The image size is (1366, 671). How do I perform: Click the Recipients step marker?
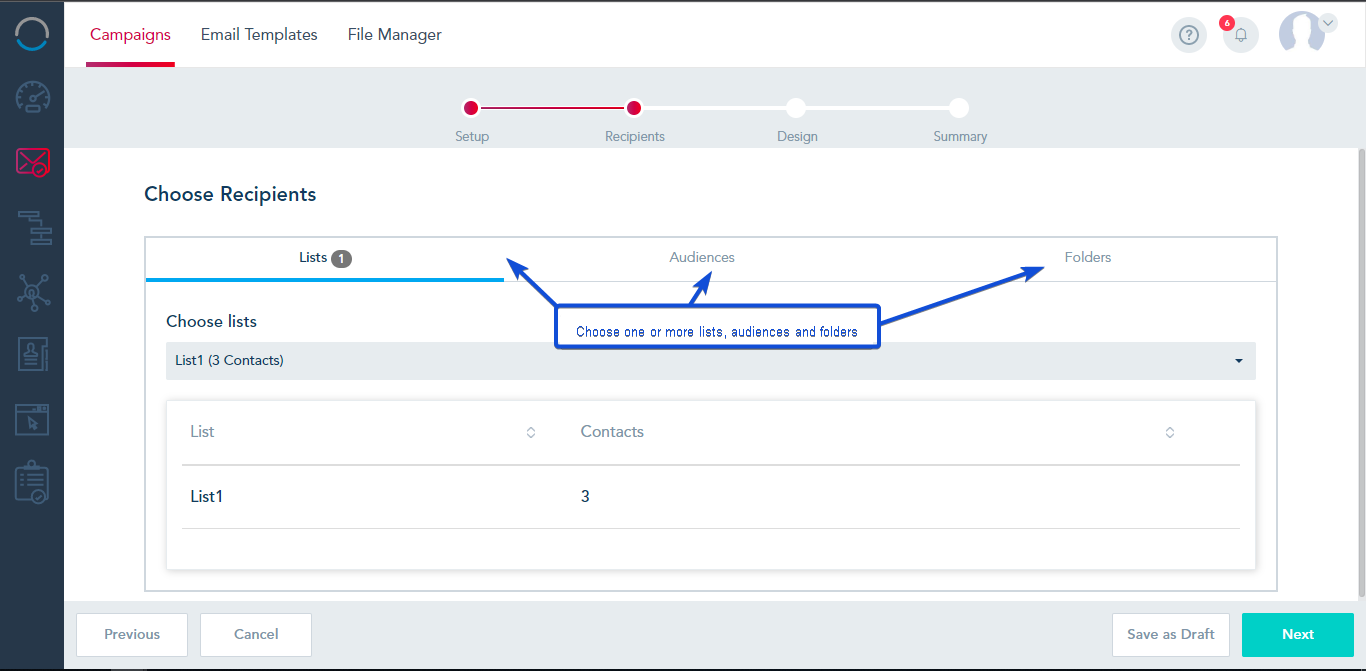point(634,108)
